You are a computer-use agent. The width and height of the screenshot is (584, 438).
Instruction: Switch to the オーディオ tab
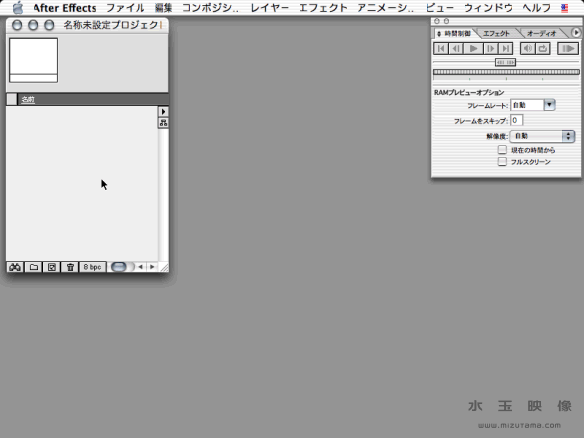tap(542, 34)
